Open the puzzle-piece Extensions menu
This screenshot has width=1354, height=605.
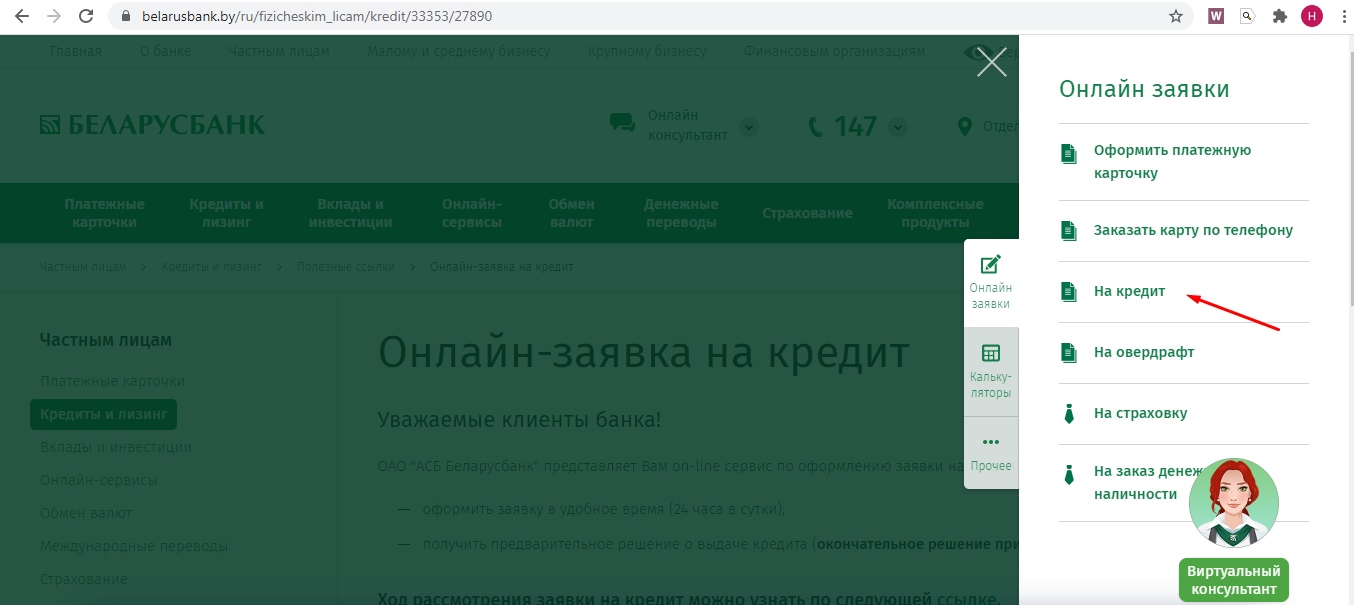pyautogui.click(x=1279, y=16)
